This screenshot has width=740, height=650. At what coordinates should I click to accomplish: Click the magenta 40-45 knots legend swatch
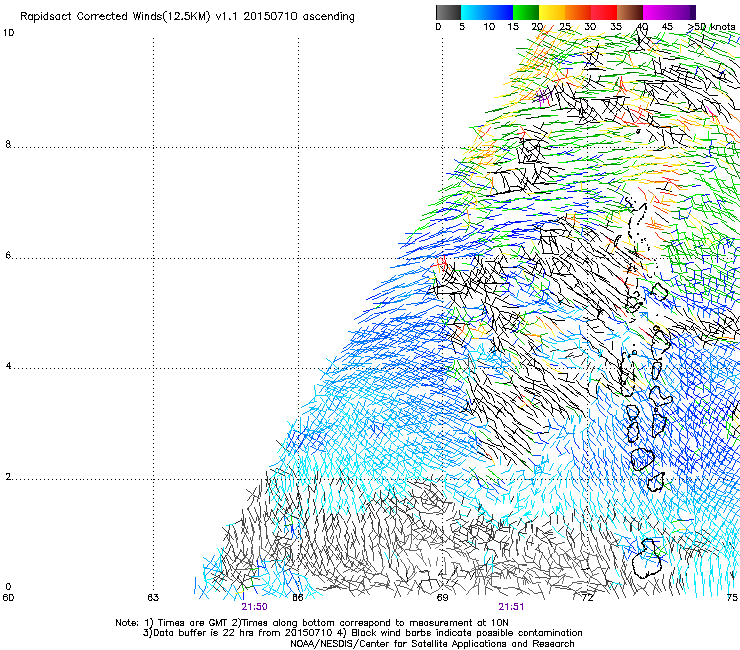656,12
